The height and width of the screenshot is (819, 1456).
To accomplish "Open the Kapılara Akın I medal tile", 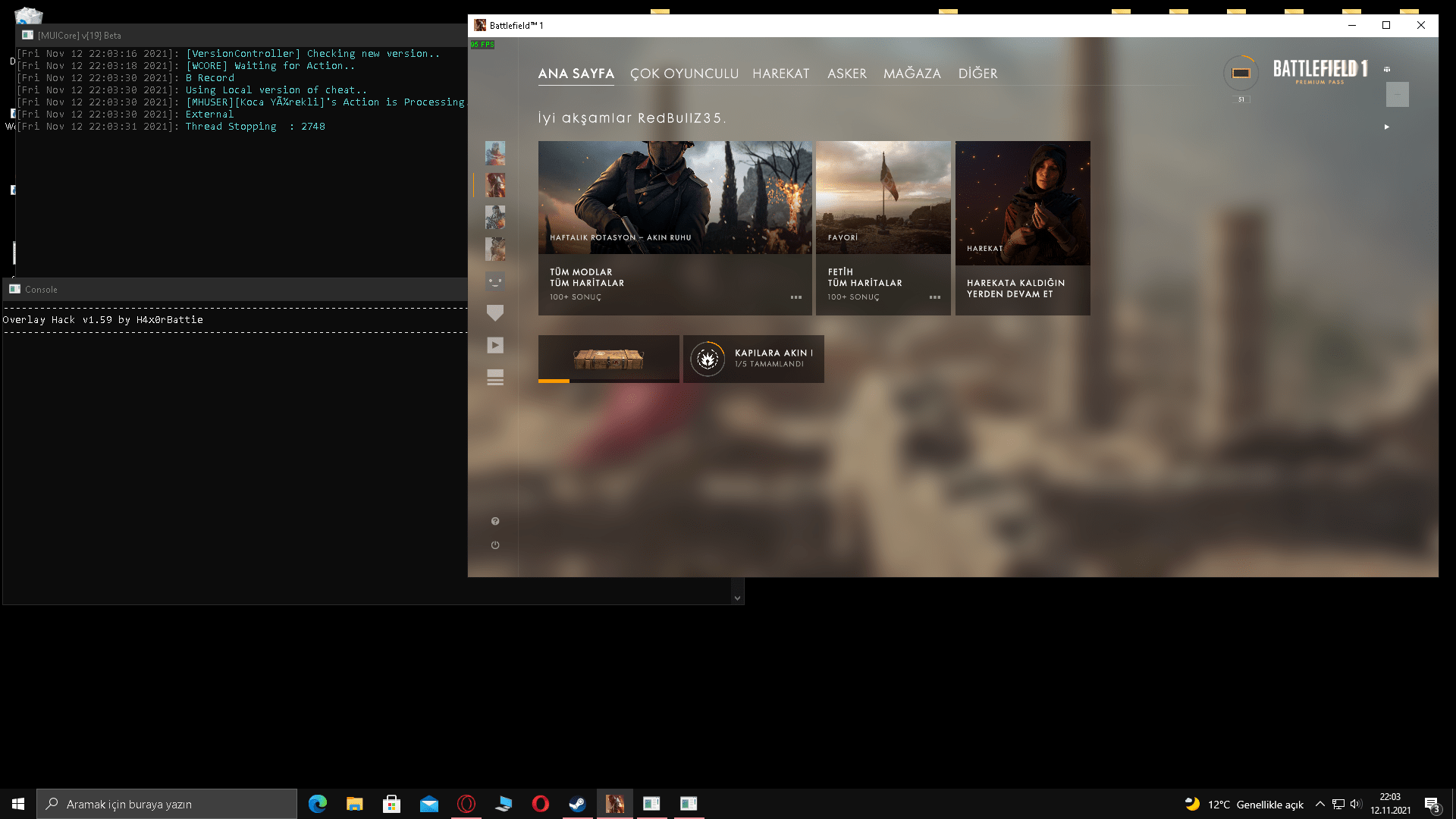I will [754, 359].
